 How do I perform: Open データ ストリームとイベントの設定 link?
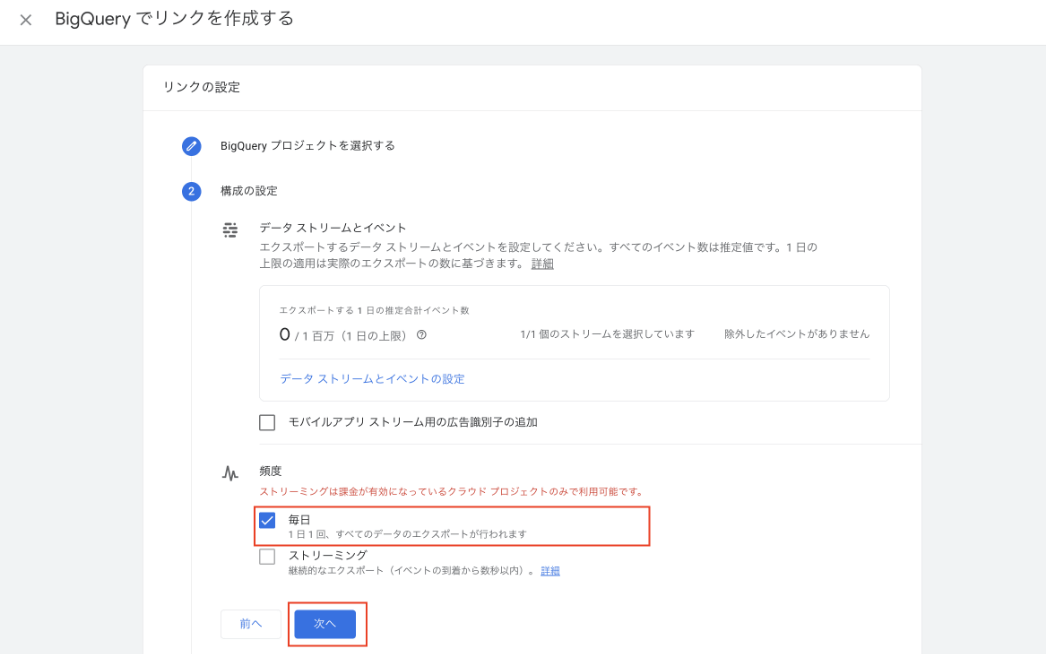pos(372,378)
